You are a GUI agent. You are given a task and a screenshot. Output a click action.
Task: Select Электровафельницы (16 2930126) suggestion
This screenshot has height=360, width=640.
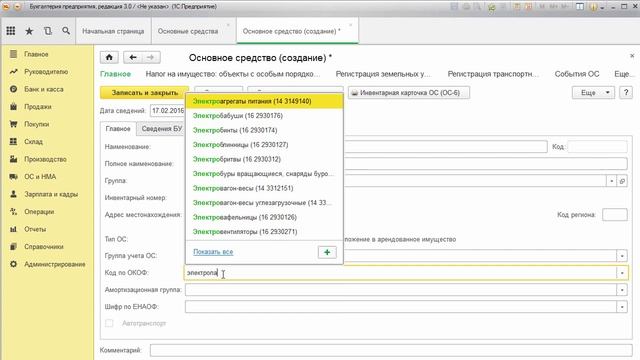[264, 217]
